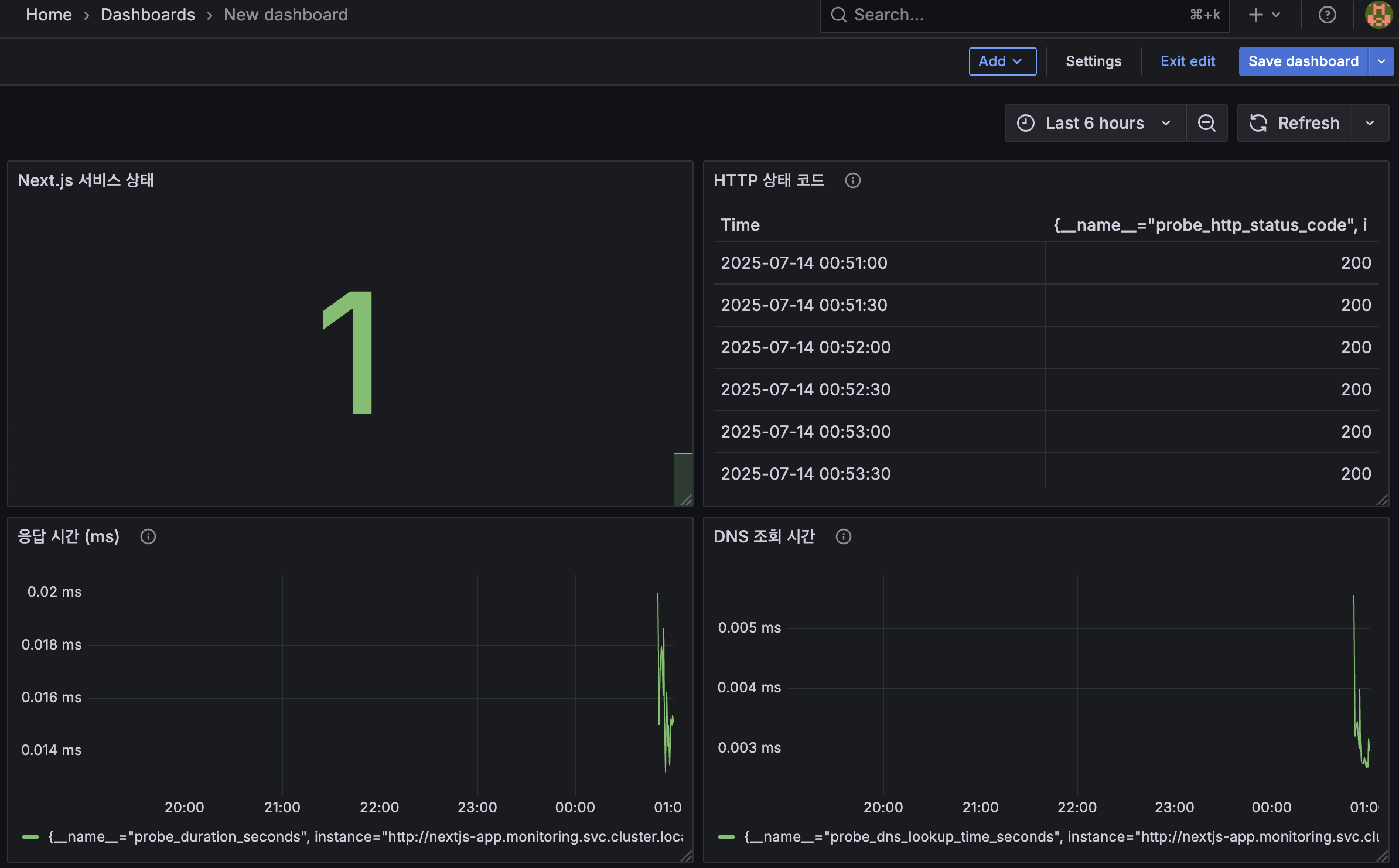
Task: Expand the Save dashboard options chevron
Action: 1382,61
